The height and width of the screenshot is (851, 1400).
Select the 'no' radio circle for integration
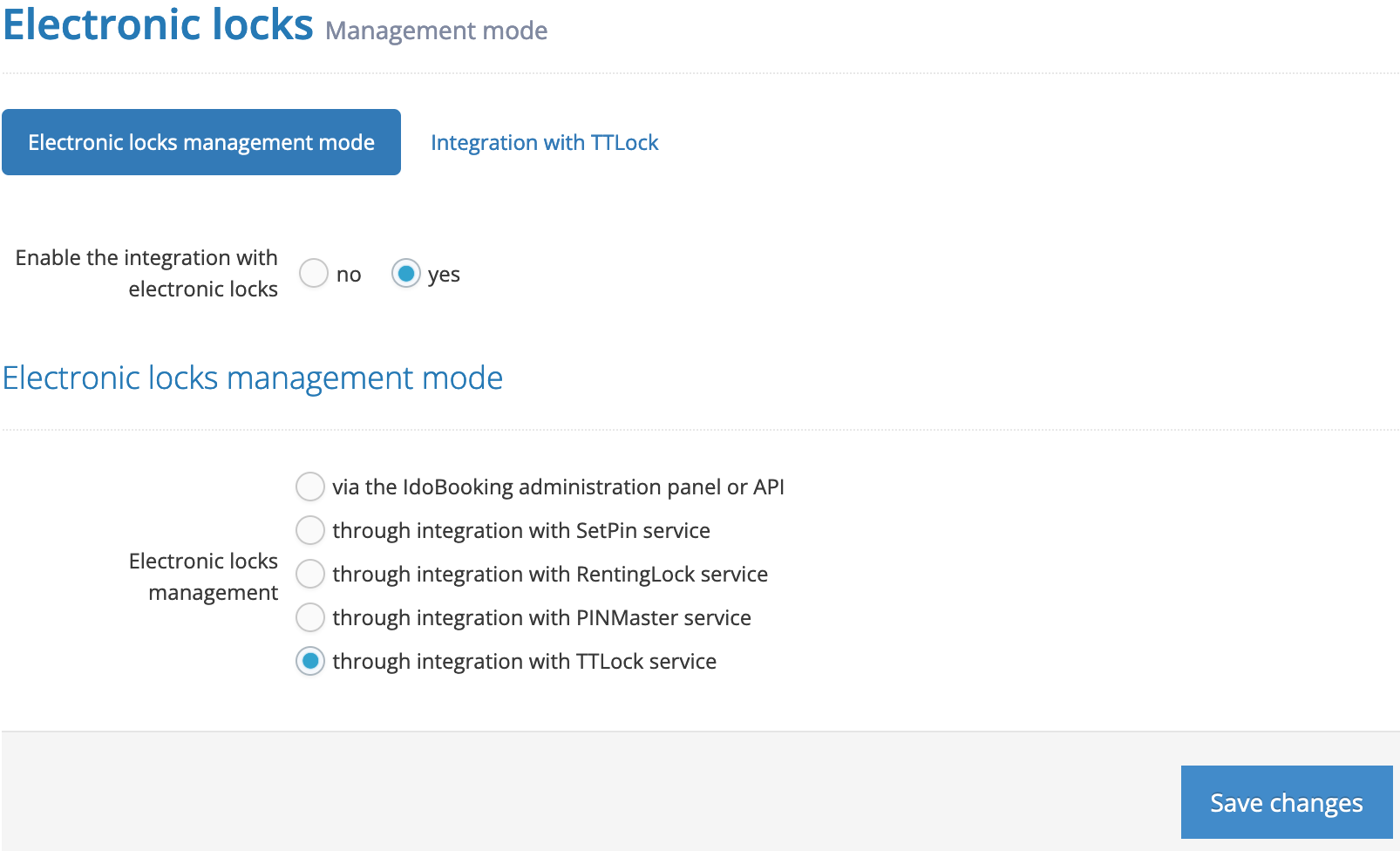coord(314,274)
